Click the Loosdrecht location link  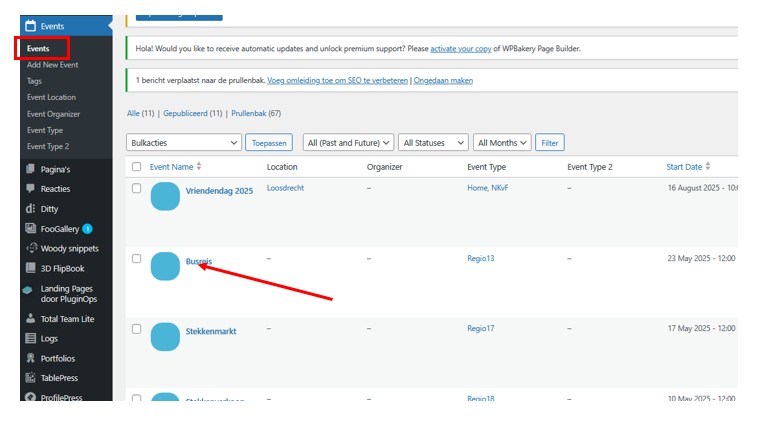coord(285,188)
